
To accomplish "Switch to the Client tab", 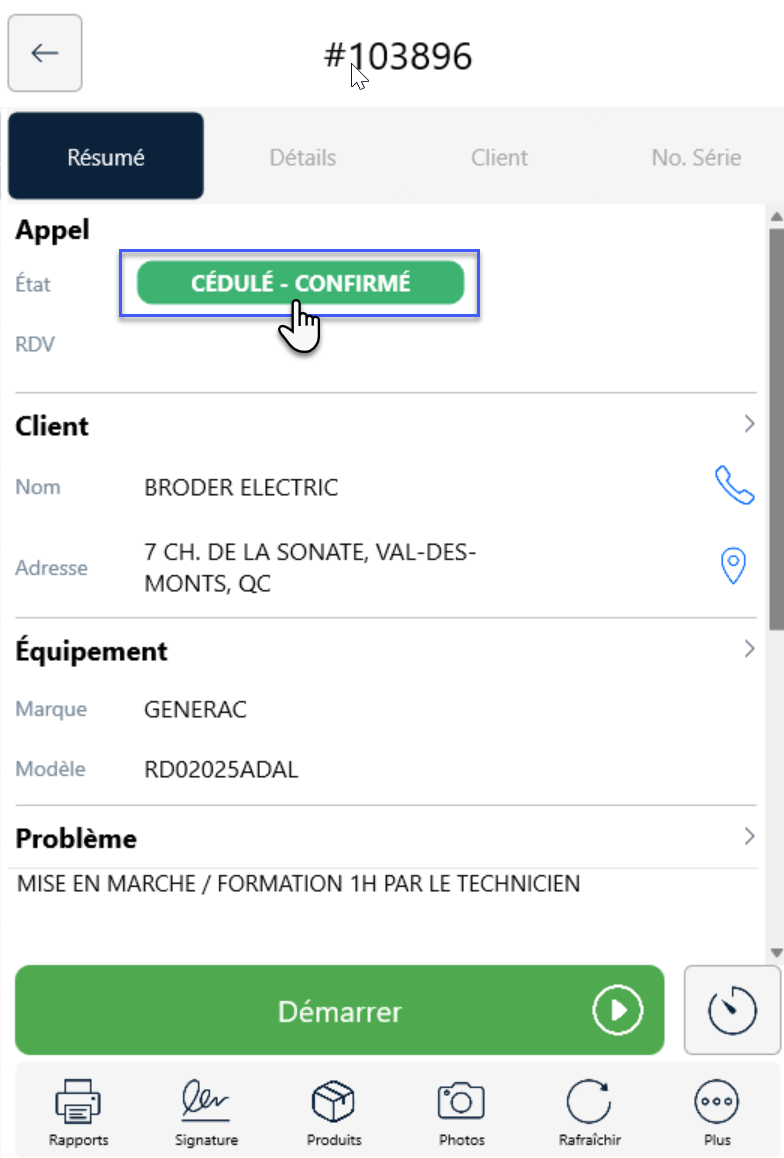I will tap(499, 157).
